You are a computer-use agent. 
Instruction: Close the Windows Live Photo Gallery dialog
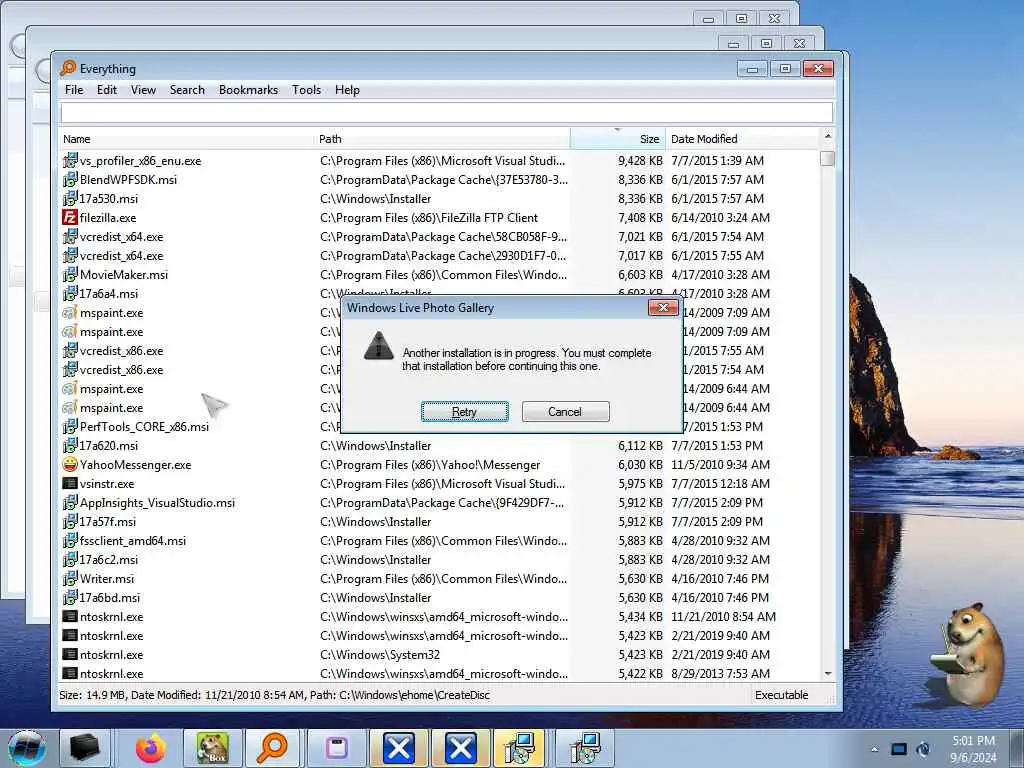pyautogui.click(x=663, y=308)
